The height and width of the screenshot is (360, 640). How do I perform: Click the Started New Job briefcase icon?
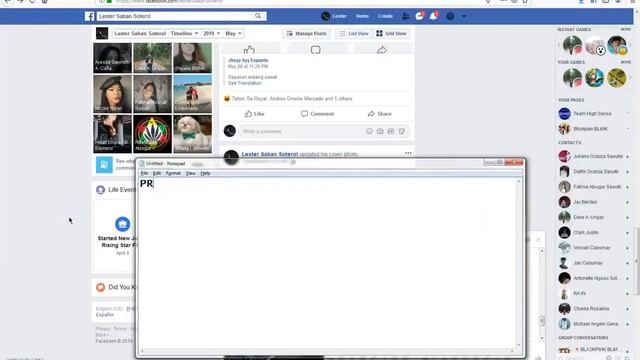[x=122, y=224]
